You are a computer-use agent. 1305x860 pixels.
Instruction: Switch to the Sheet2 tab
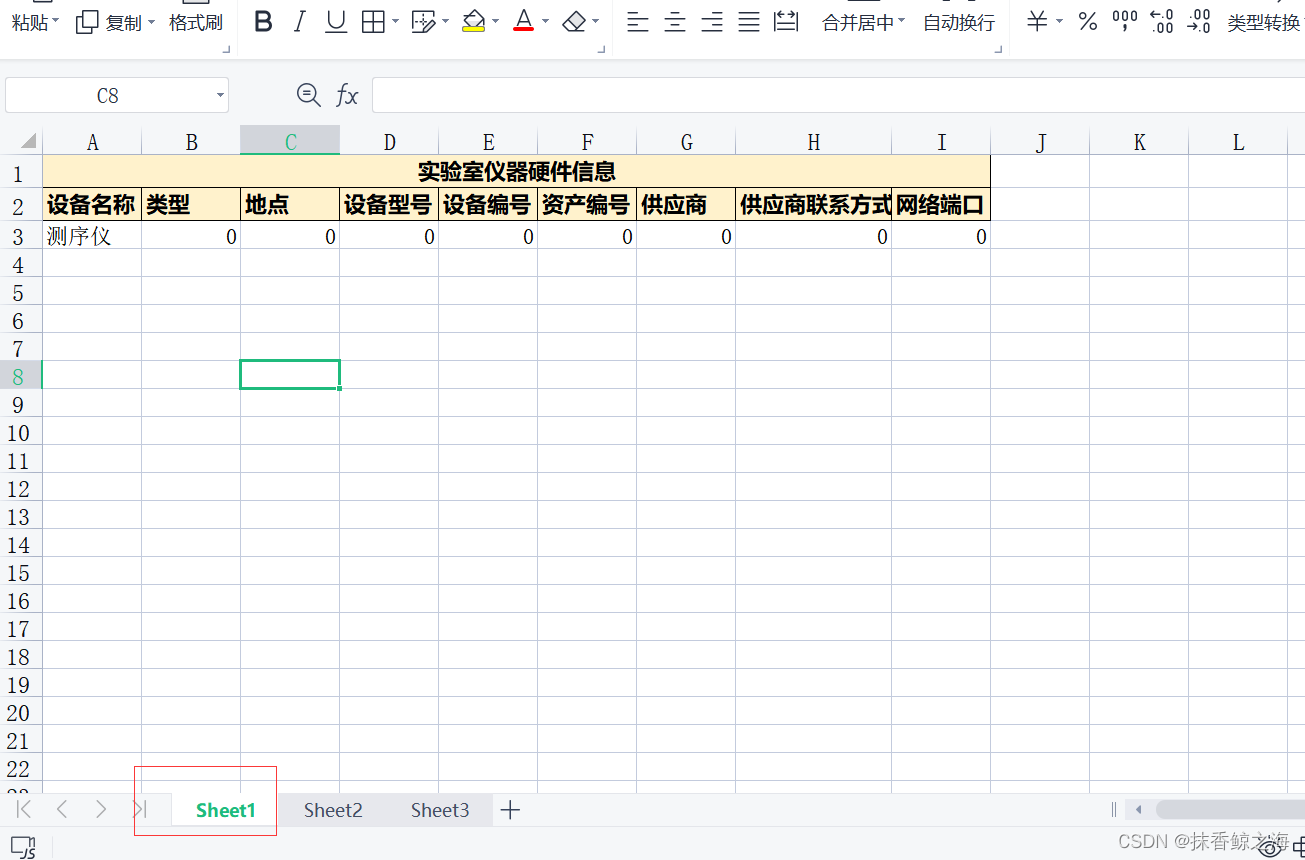point(333,810)
